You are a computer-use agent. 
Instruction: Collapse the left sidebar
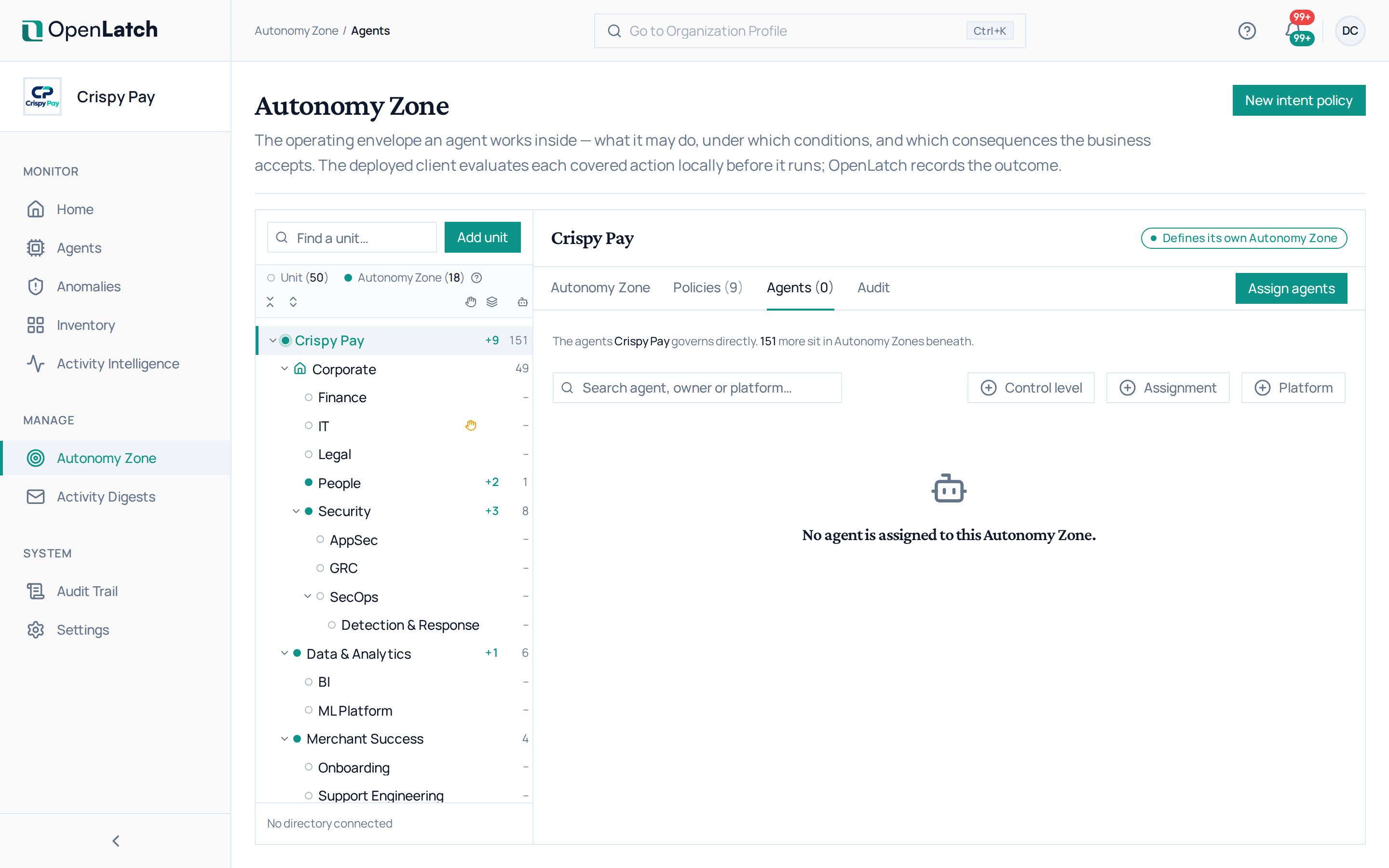(x=115, y=841)
